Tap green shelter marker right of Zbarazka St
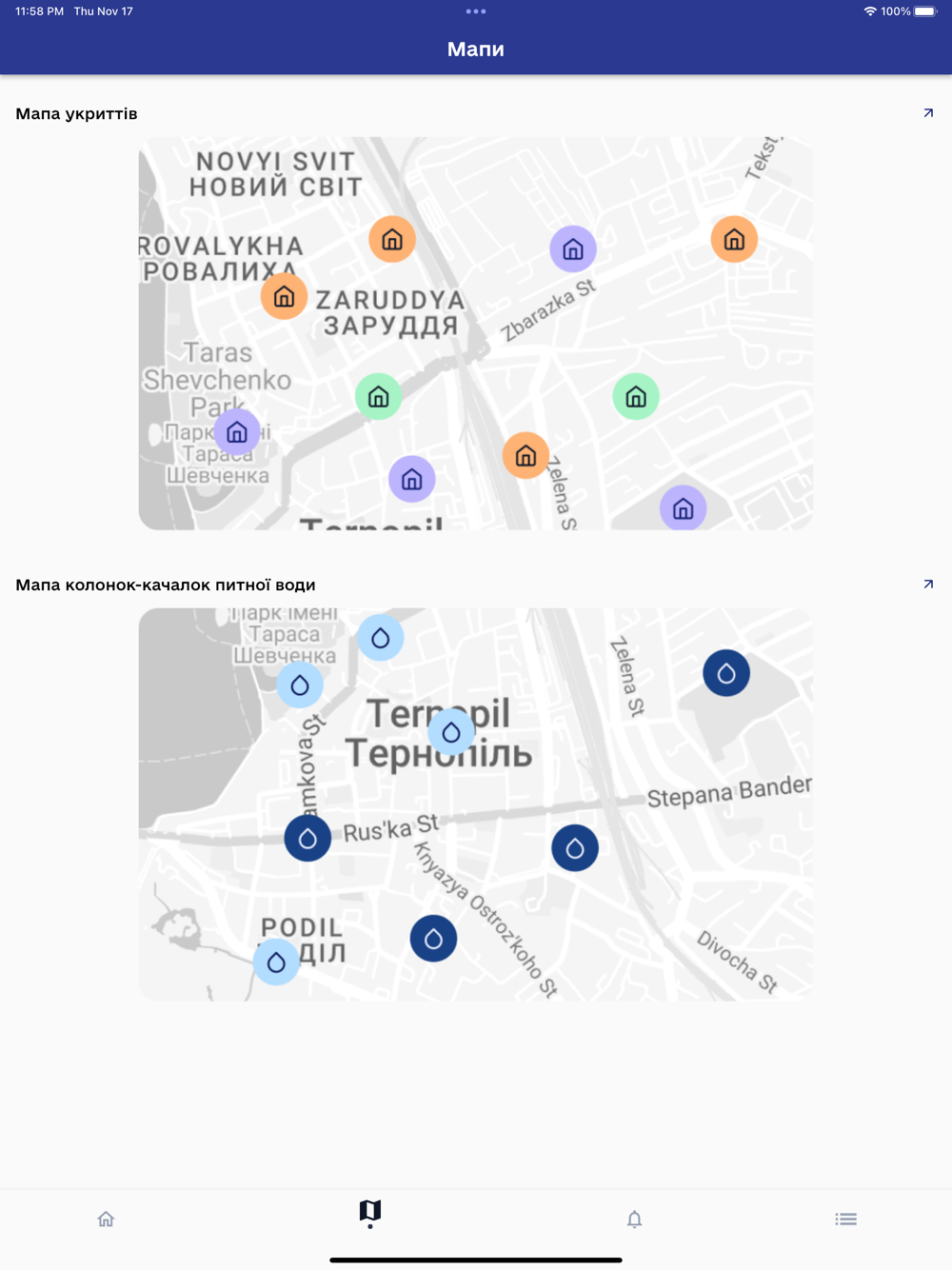 coord(636,397)
